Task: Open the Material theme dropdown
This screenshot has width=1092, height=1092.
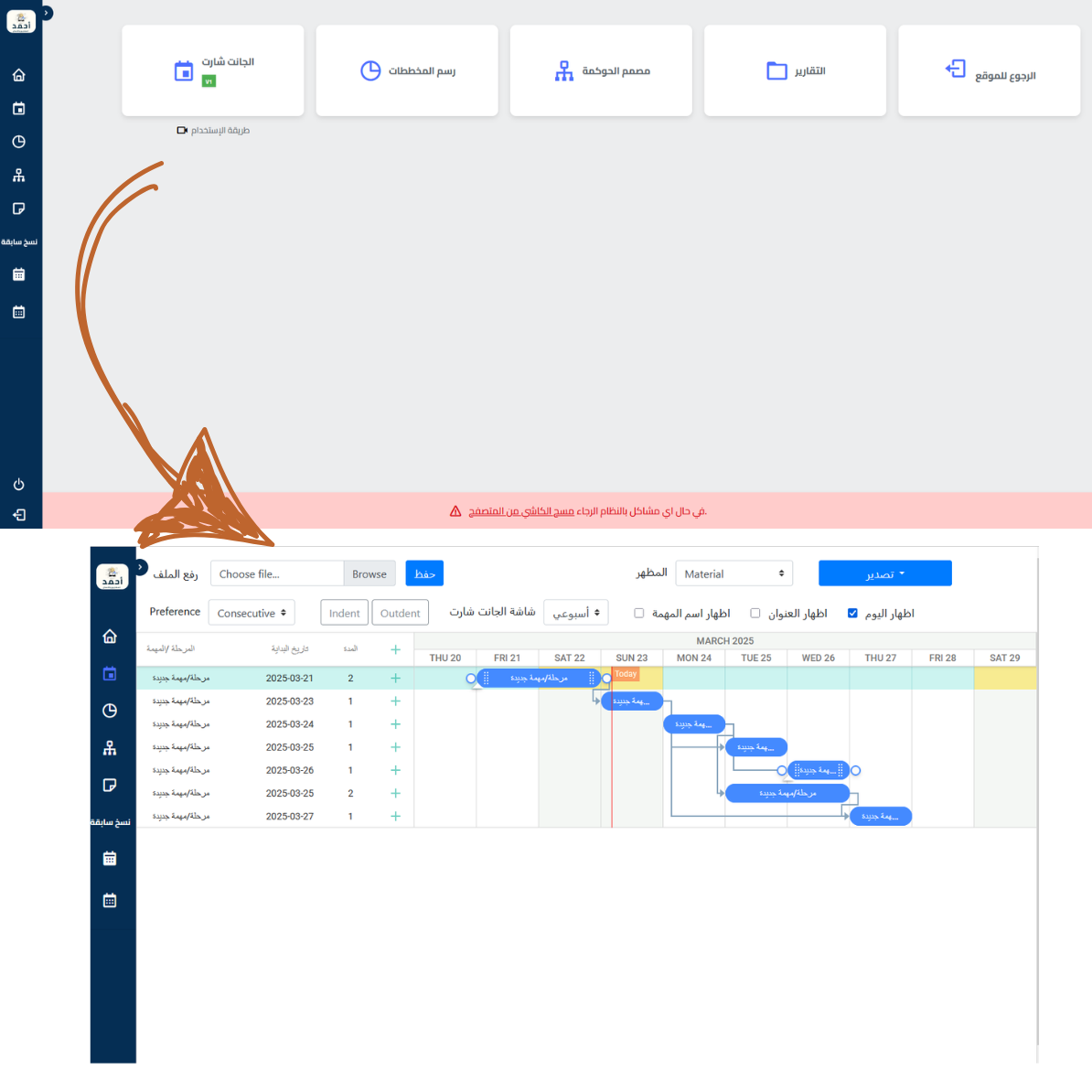Action: [x=733, y=573]
